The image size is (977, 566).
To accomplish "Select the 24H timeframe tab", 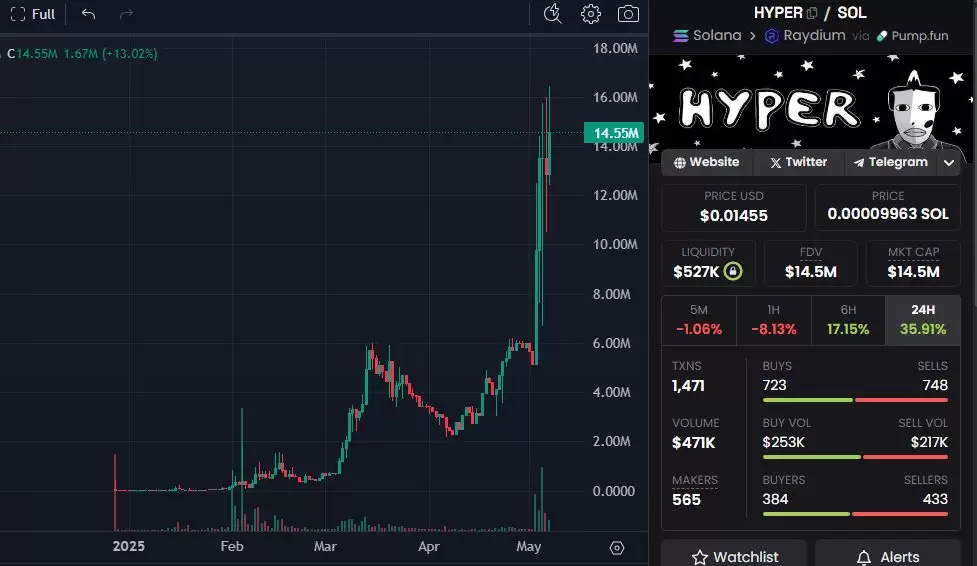I will click(923, 320).
